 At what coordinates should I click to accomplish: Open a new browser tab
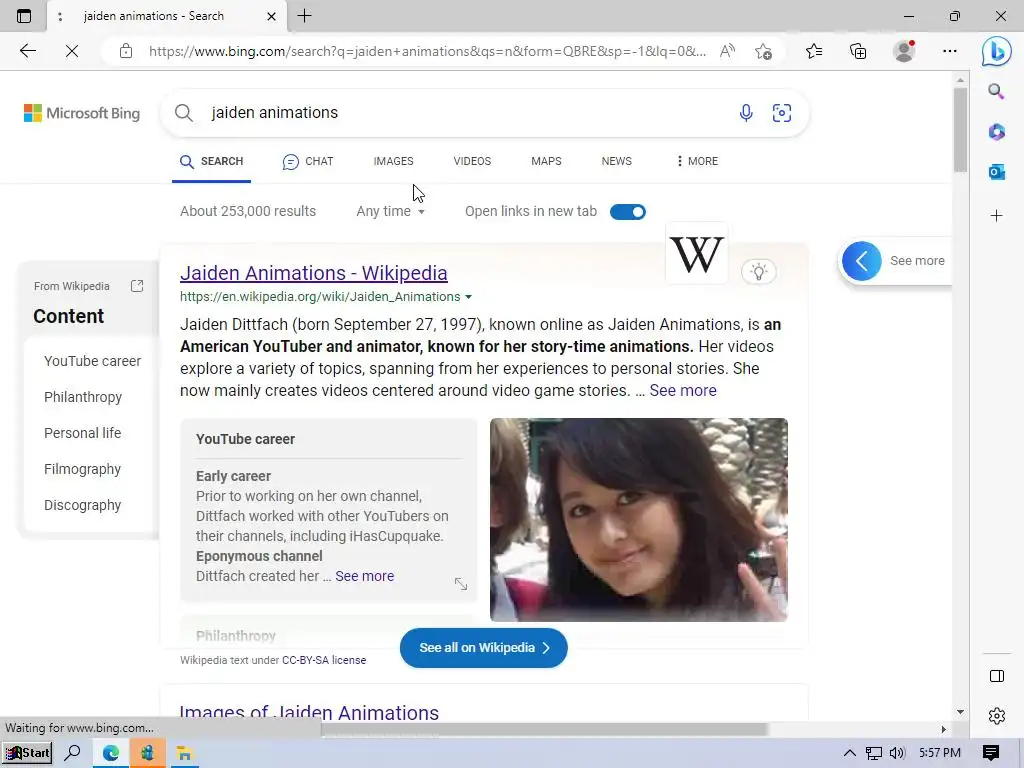304,16
